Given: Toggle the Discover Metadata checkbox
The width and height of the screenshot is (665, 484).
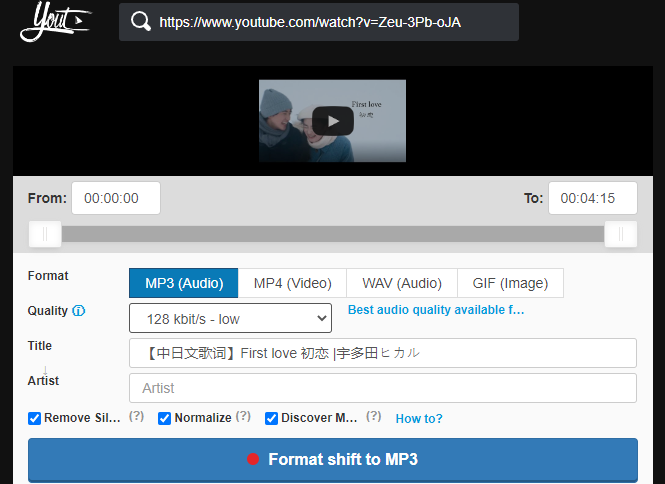Looking at the screenshot, I should [x=271, y=418].
